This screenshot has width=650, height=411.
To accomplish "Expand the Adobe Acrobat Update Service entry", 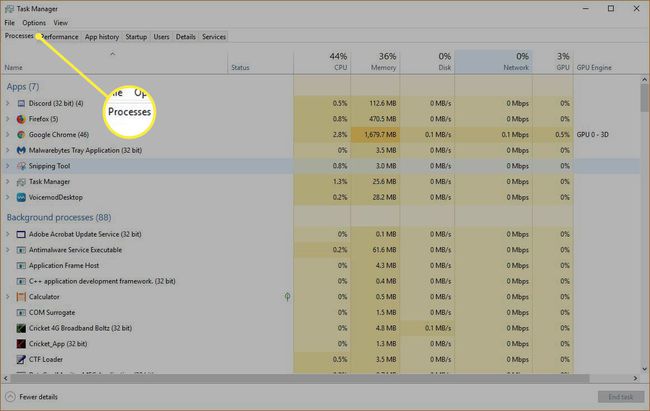I will coord(7,234).
